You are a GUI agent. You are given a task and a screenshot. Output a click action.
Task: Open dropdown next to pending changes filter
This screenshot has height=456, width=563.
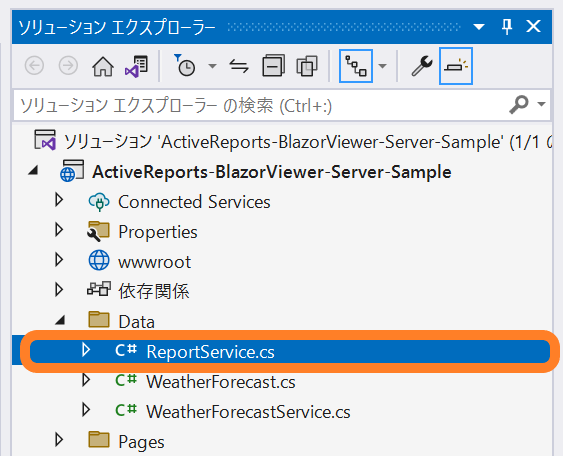click(x=212, y=66)
